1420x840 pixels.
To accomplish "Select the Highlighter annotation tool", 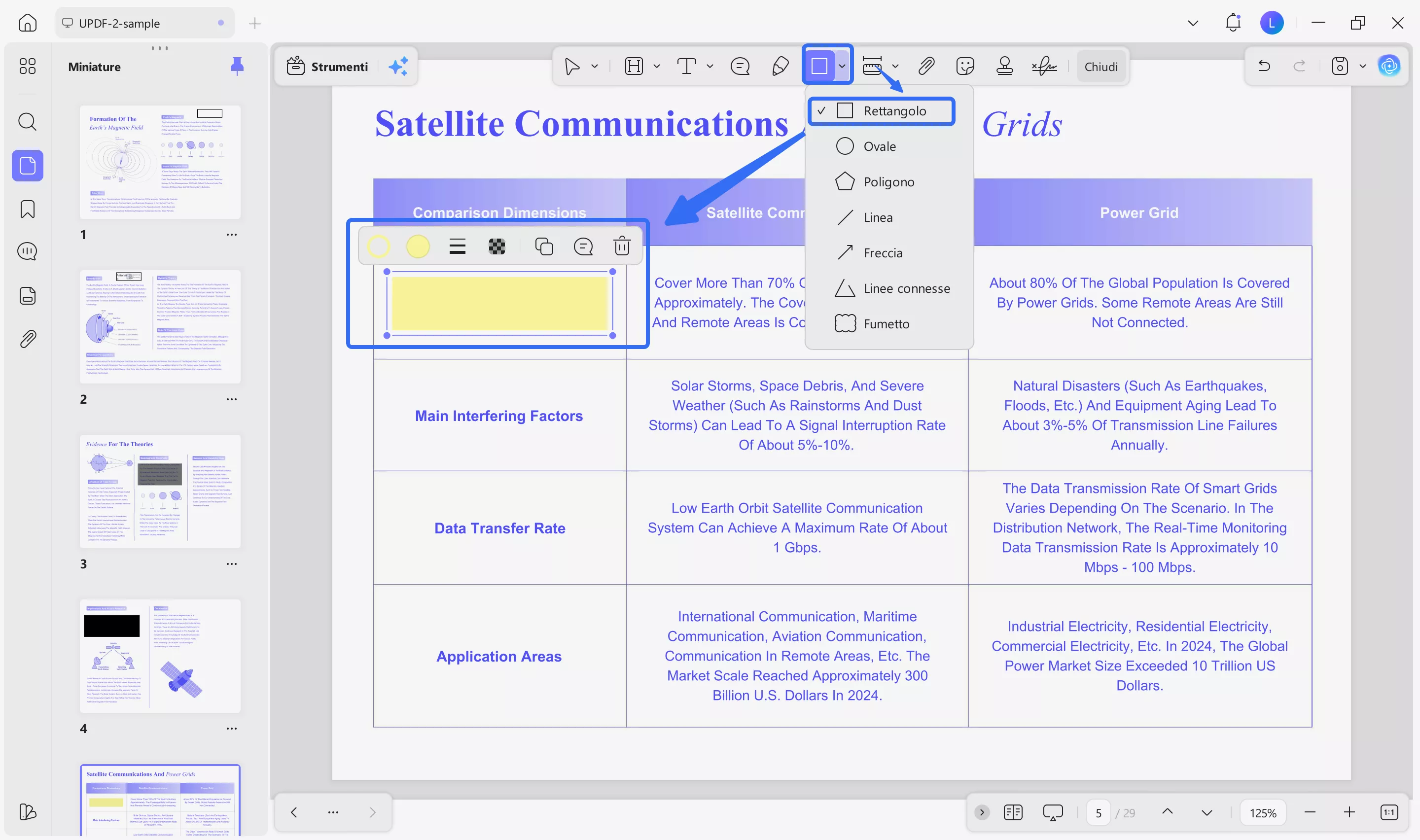I will [x=780, y=66].
